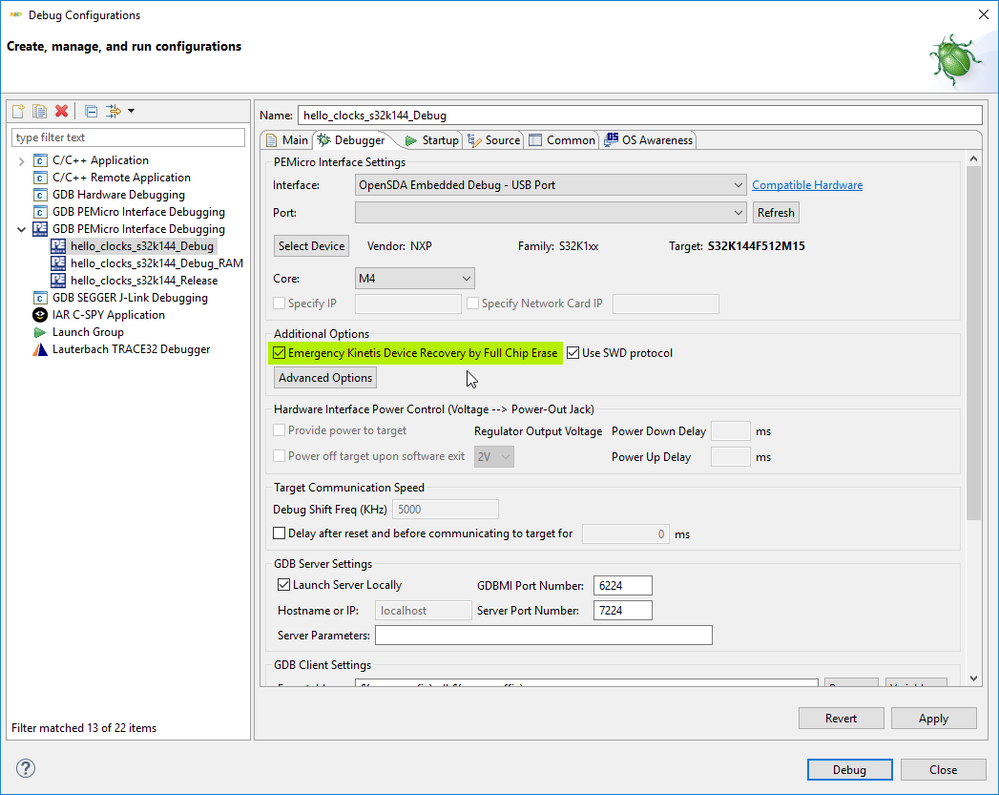Viewport: 999px width, 795px height.
Task: Toggle Use SWD protocol checkbox
Action: 573,353
